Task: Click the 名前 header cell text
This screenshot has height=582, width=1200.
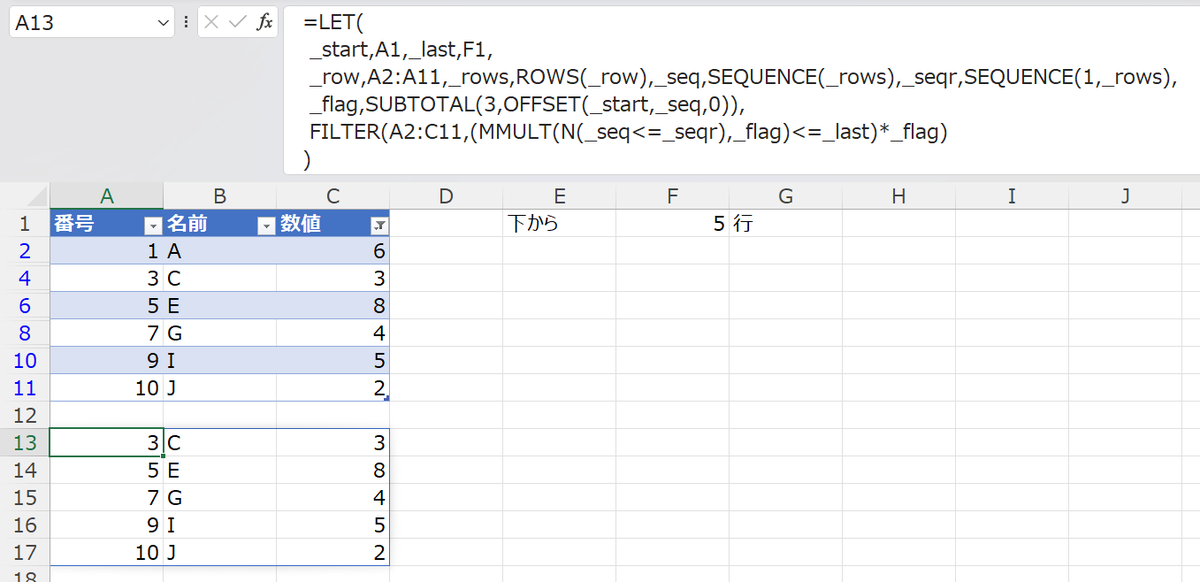Action: [x=187, y=224]
